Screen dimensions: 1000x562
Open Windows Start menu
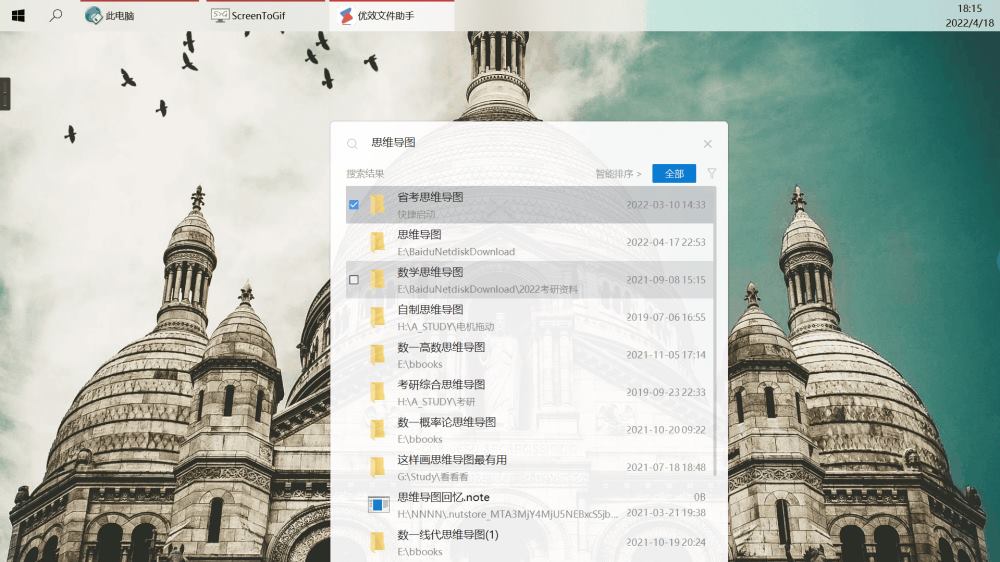pyautogui.click(x=18, y=16)
